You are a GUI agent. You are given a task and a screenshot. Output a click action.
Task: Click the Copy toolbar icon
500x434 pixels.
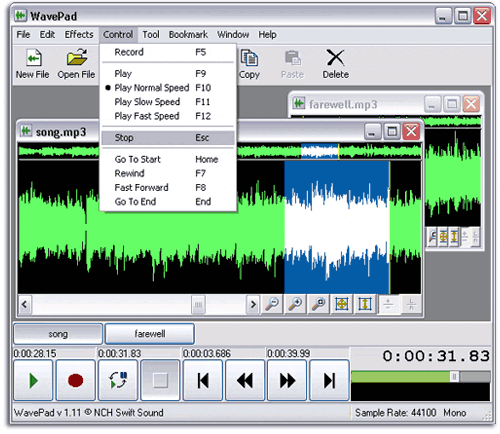coord(249,57)
